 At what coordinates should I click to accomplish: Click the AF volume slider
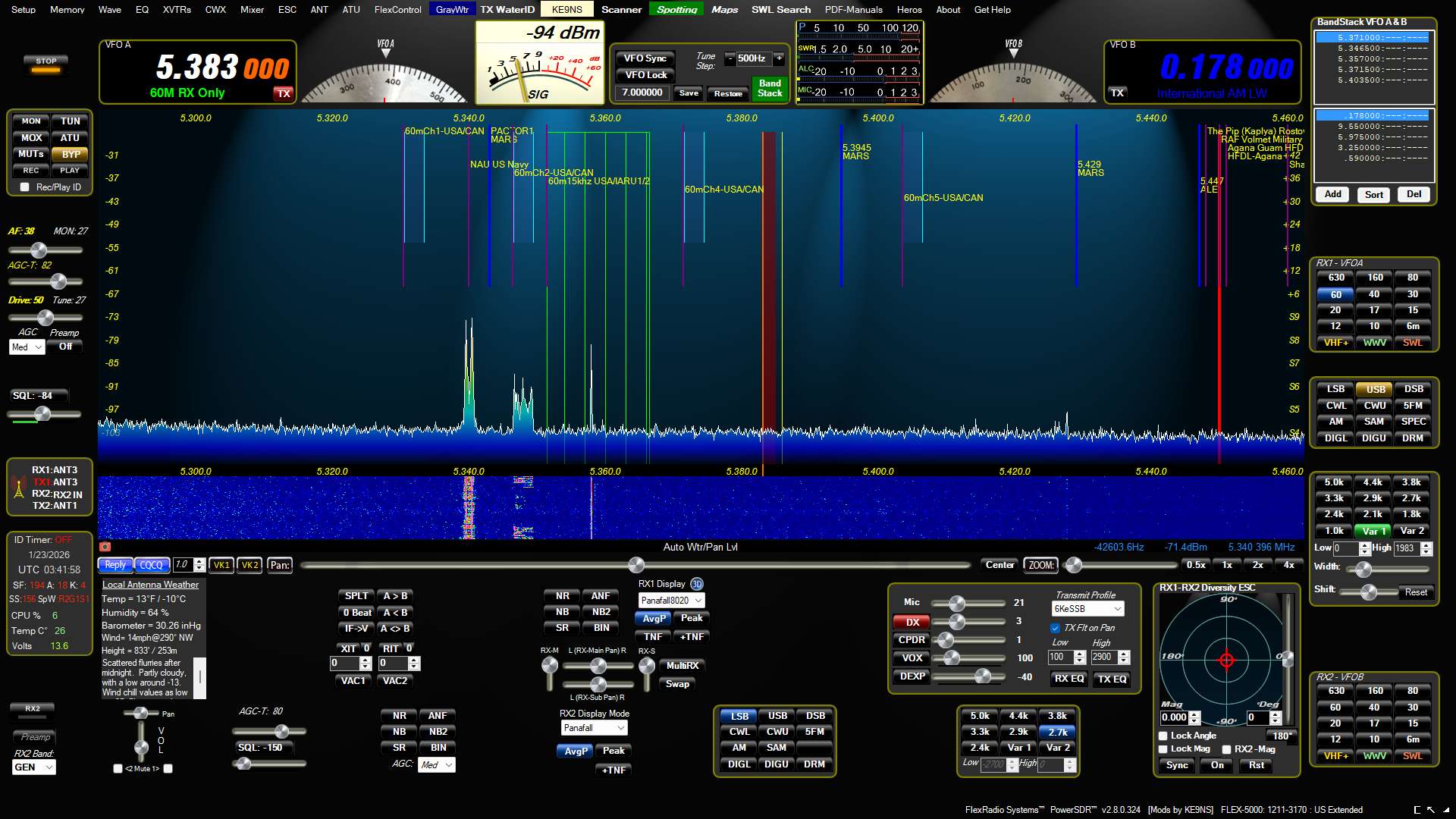click(39, 250)
